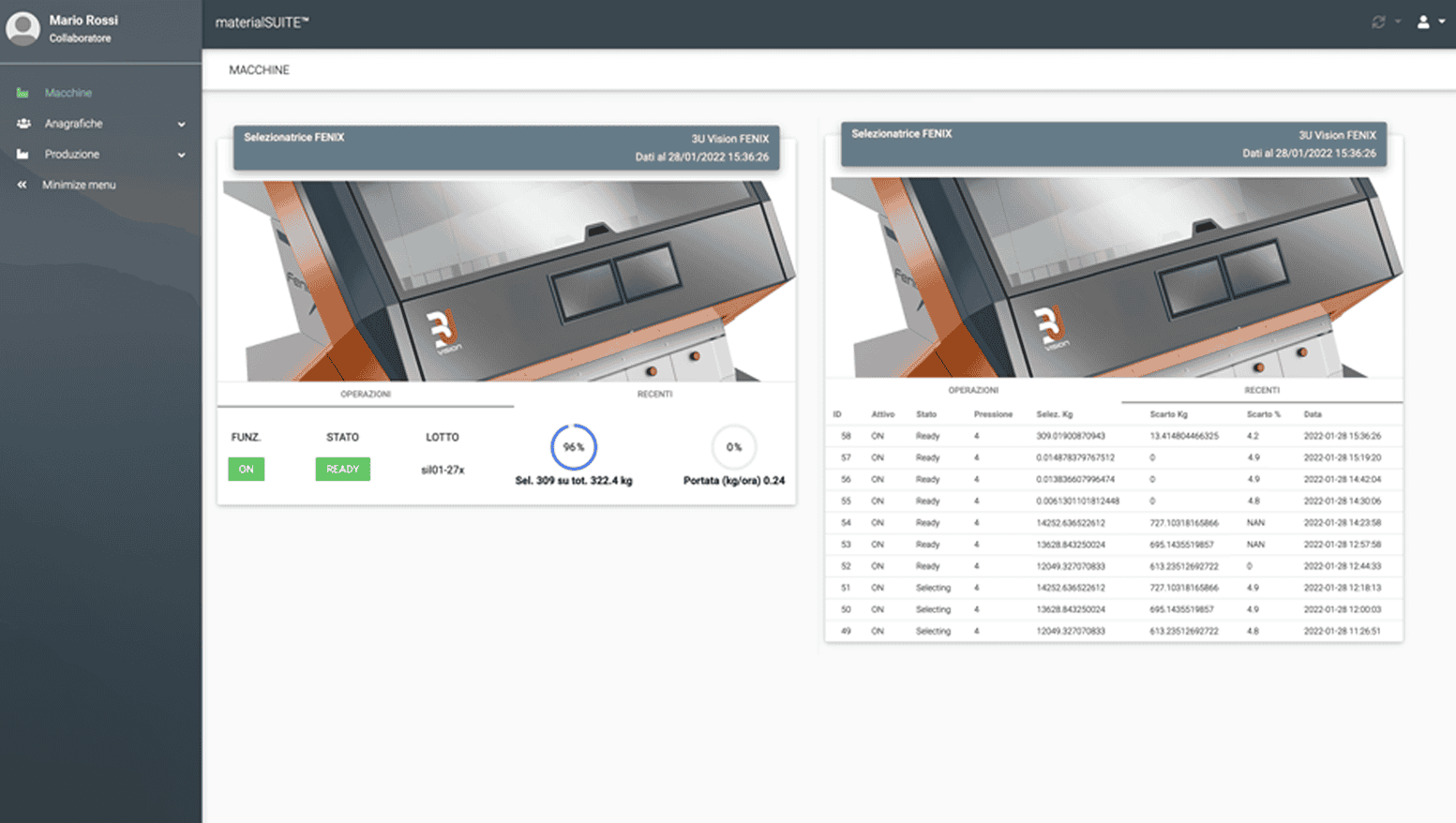Click the Pressione column header
This screenshot has height=823, width=1456.
pyautogui.click(x=993, y=414)
